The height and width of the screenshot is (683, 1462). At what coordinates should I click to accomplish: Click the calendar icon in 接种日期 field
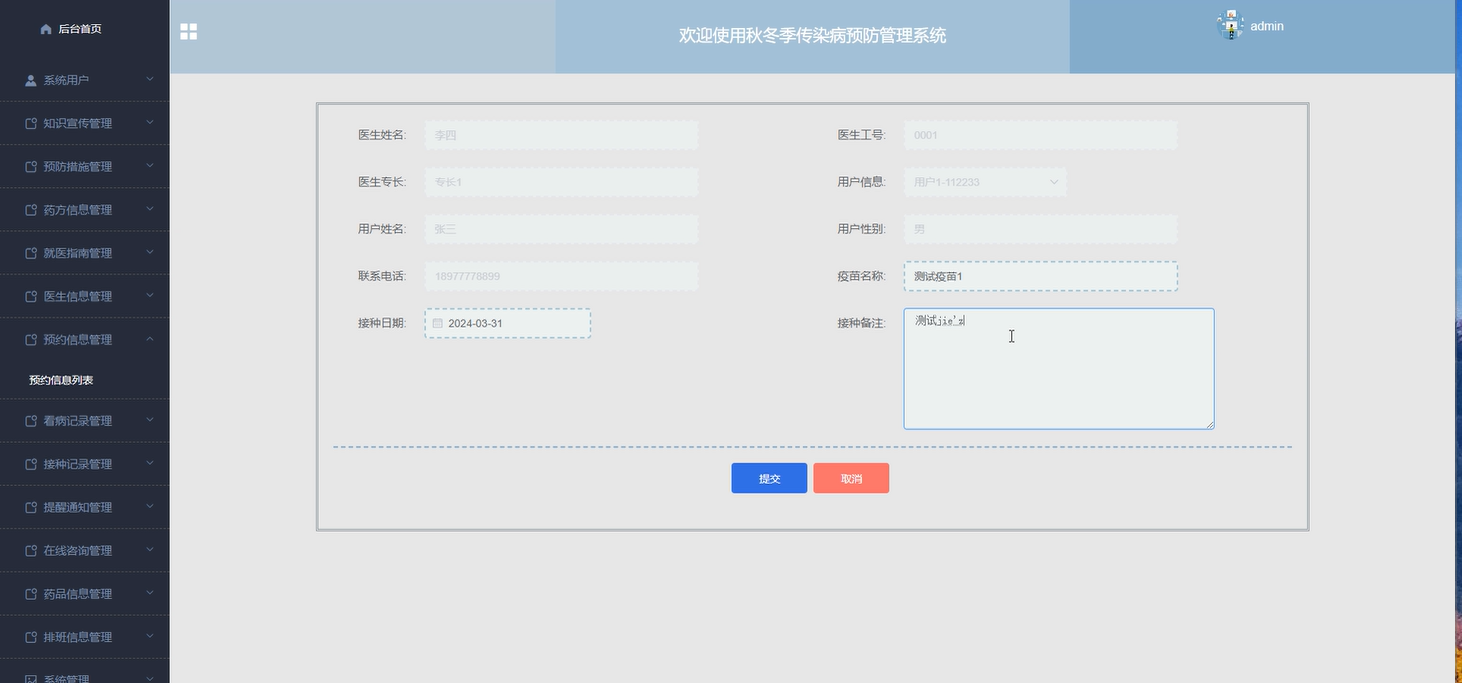click(x=437, y=324)
